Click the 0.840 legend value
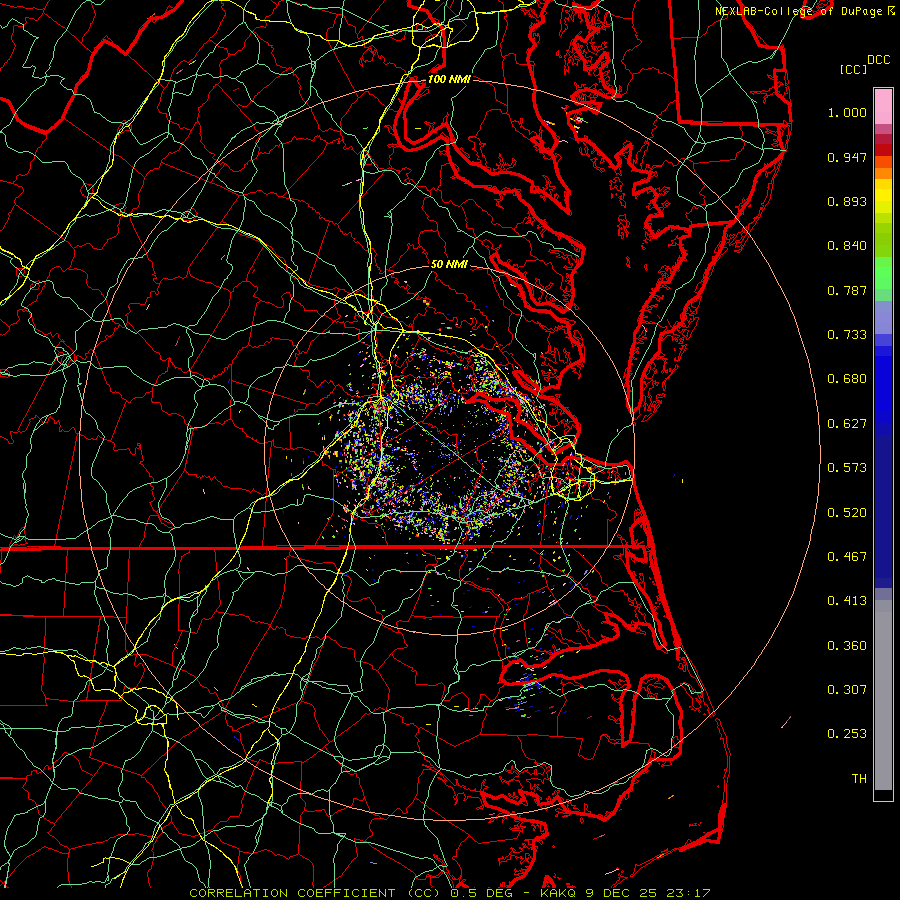Screen dimensions: 900x900 847,246
